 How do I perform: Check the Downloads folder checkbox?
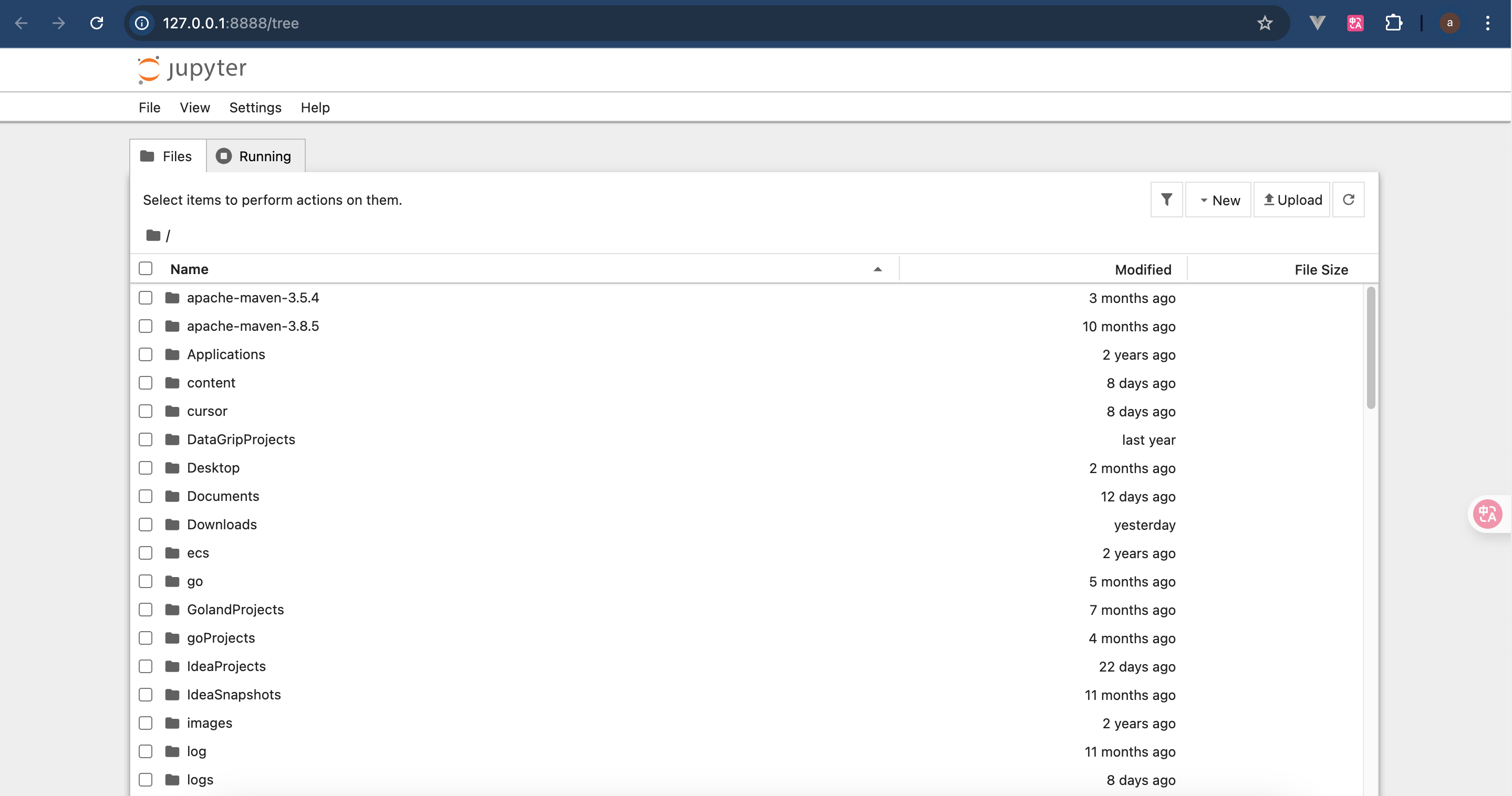[146, 525]
